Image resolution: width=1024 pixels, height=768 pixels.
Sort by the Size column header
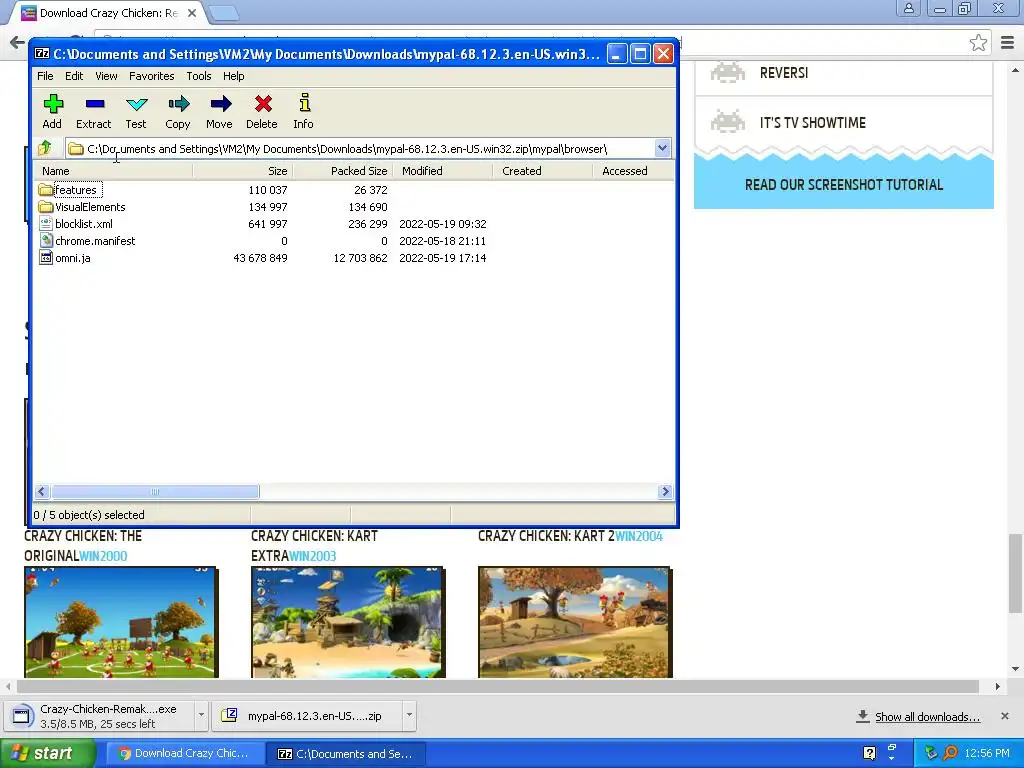click(x=242, y=171)
